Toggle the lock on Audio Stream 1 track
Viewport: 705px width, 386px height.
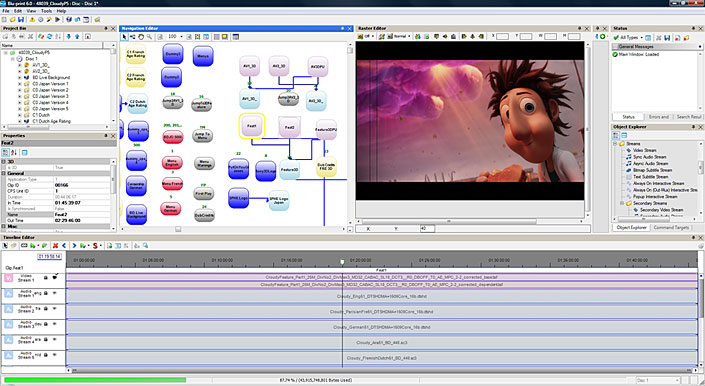click(46, 293)
